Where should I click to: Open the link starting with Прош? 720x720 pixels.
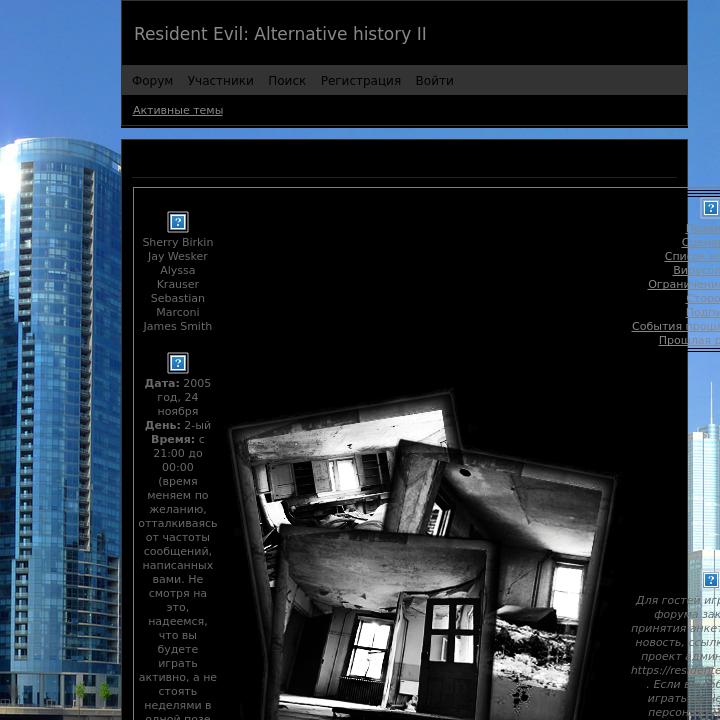[x=689, y=340]
